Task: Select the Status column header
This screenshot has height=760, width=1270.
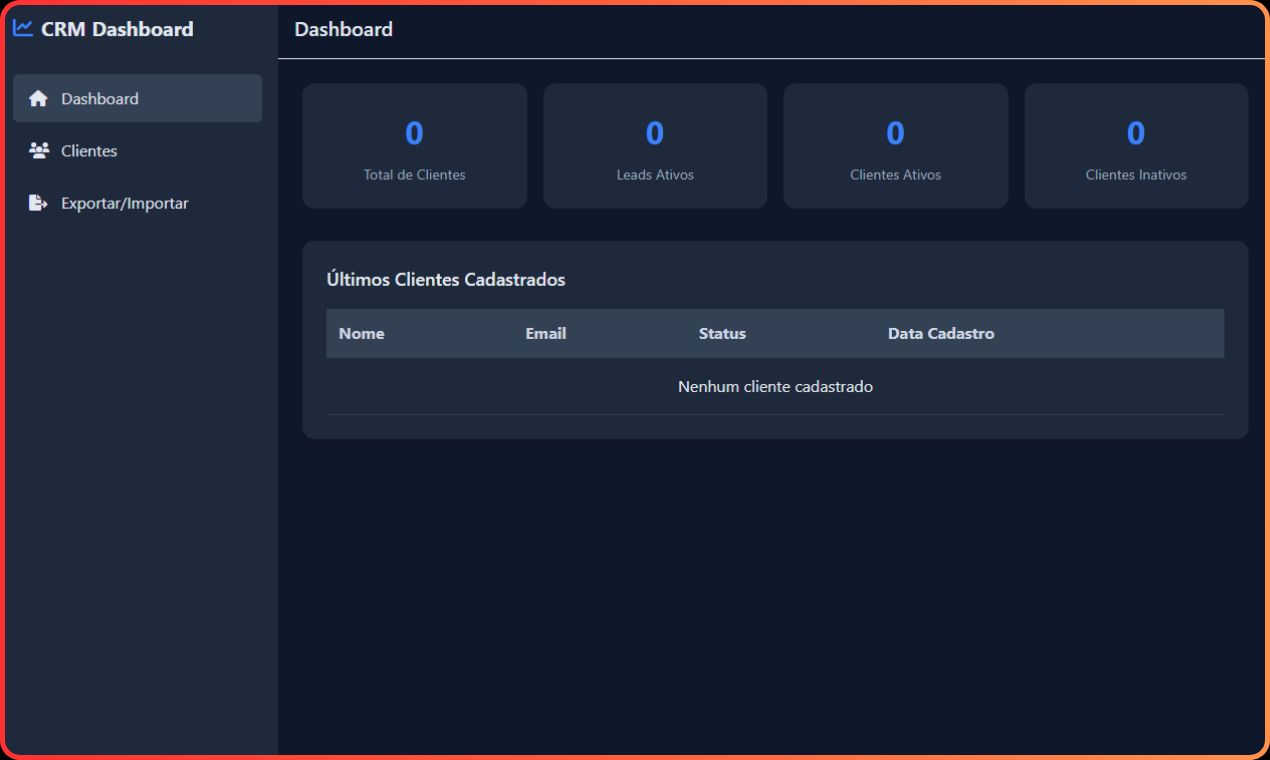Action: tap(722, 333)
